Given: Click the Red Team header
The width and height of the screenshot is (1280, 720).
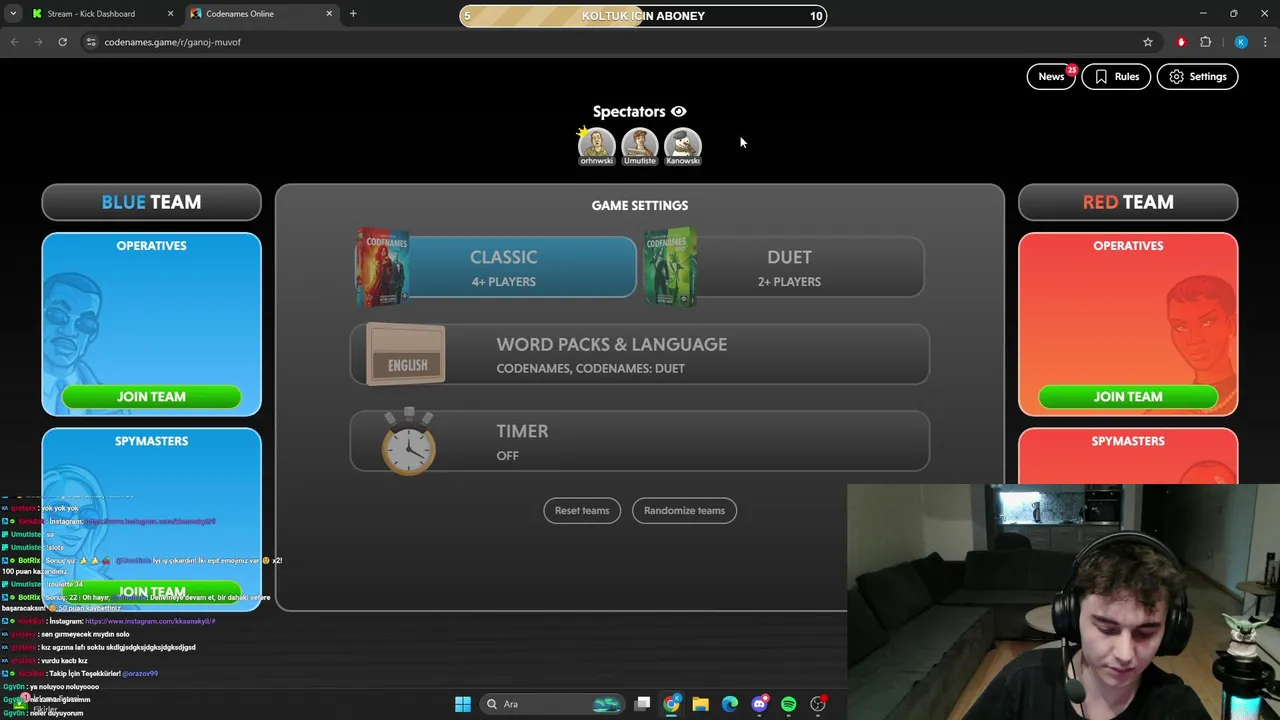Looking at the screenshot, I should click(1128, 202).
